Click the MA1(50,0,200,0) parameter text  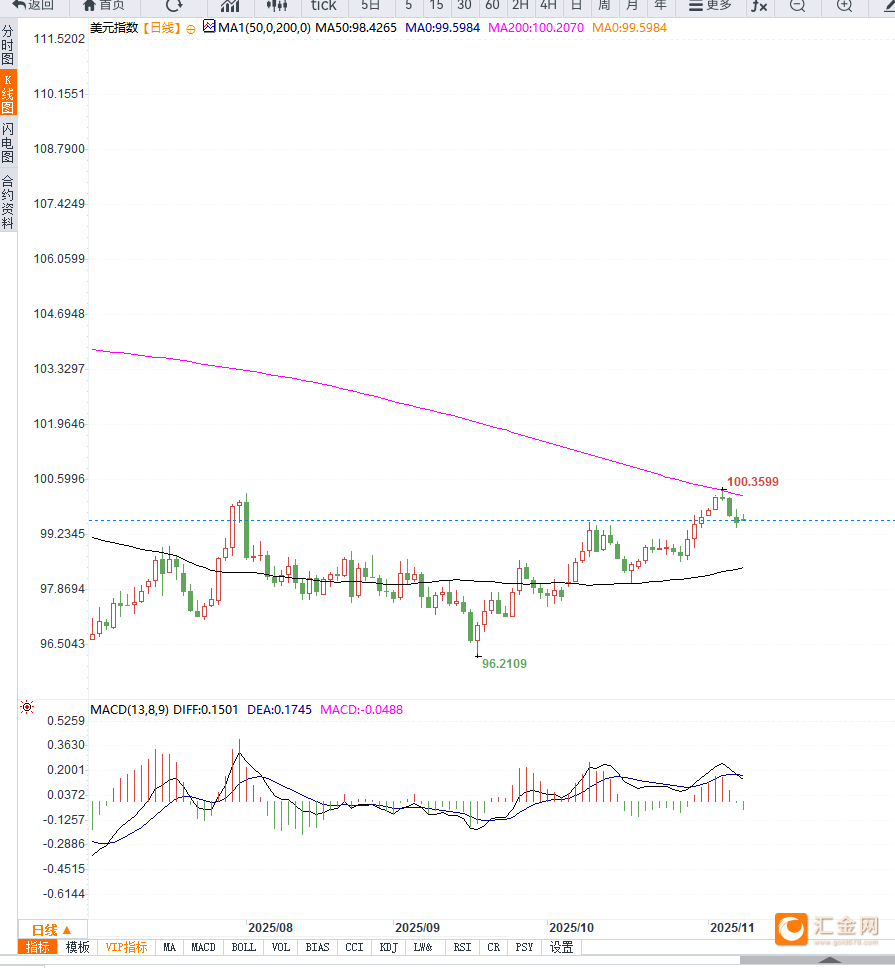tap(264, 28)
